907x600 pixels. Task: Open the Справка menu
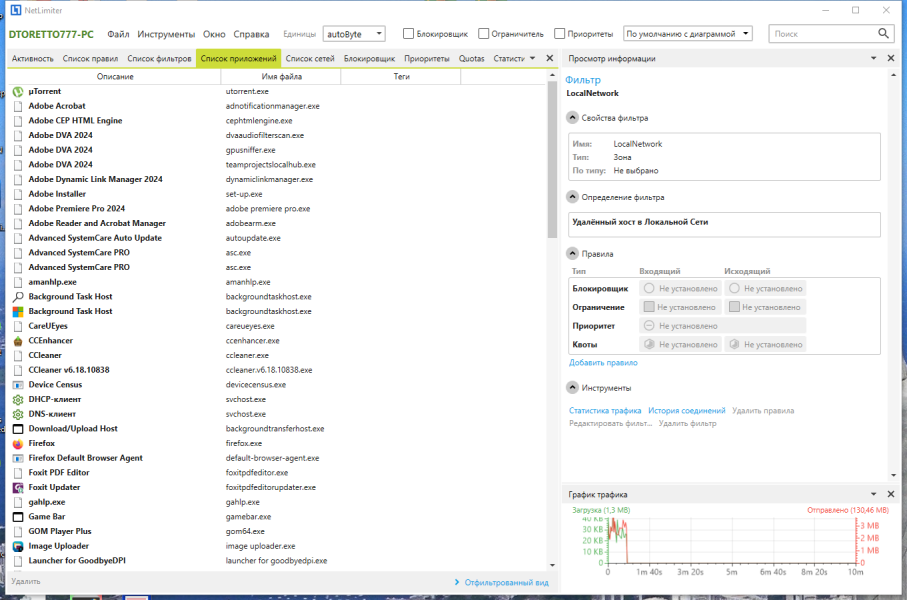(x=251, y=34)
